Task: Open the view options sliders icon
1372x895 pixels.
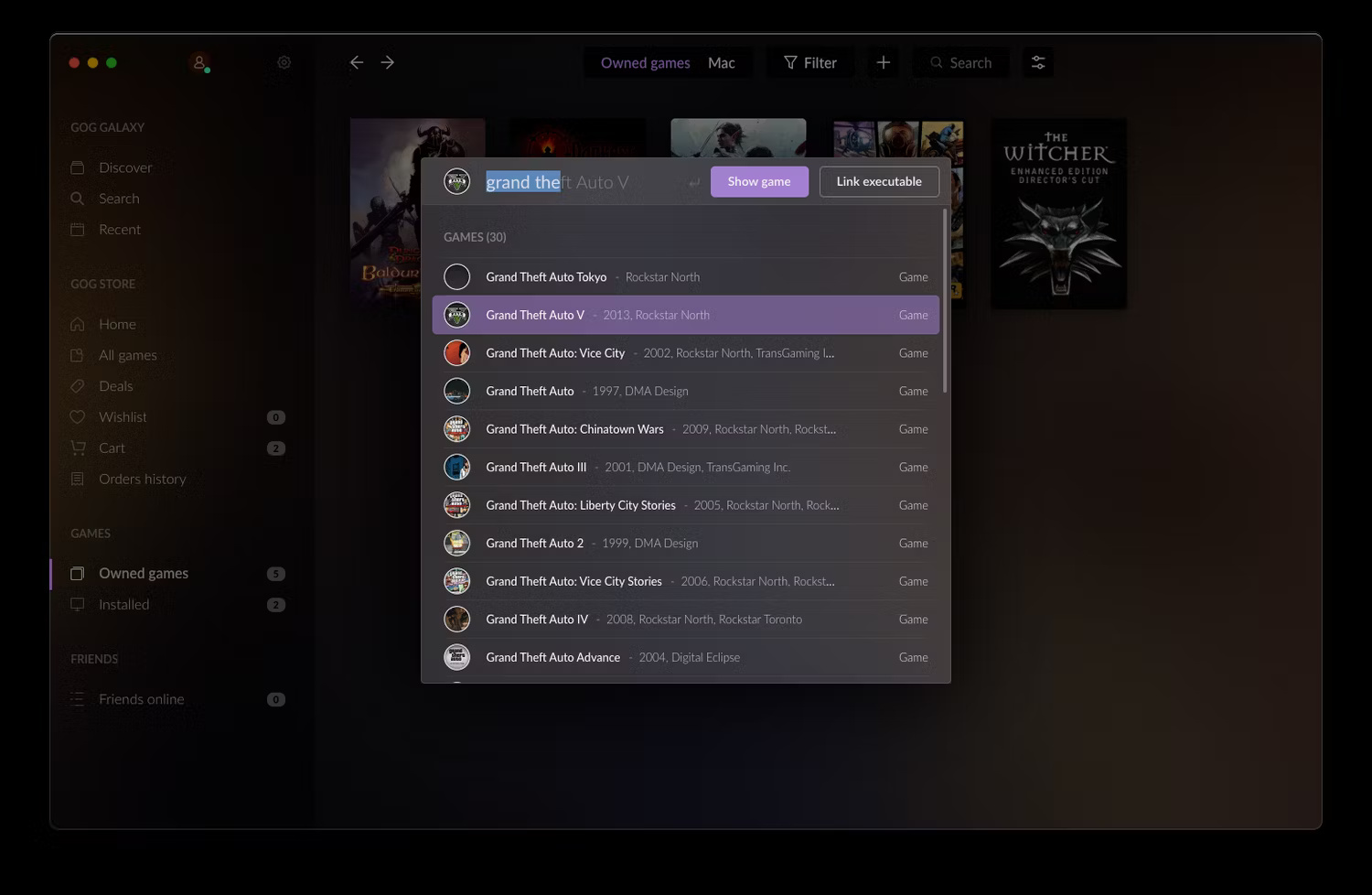Action: pyautogui.click(x=1037, y=62)
